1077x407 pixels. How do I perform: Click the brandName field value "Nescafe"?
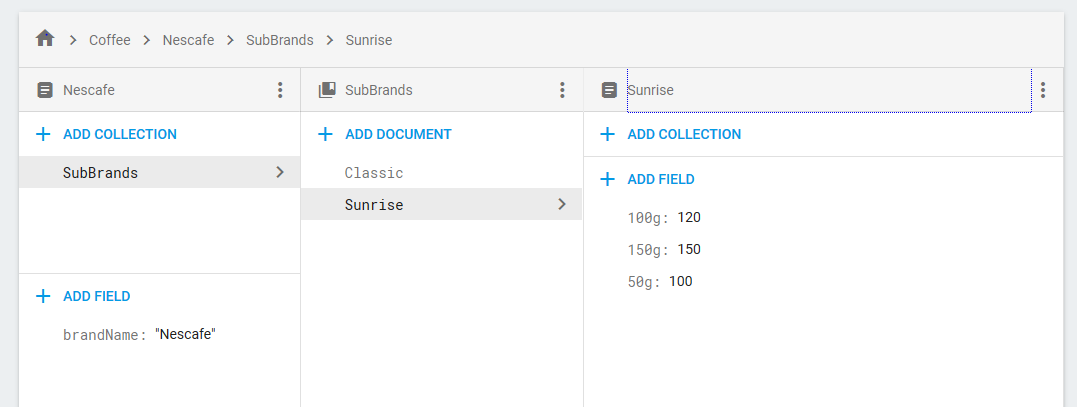[186, 335]
